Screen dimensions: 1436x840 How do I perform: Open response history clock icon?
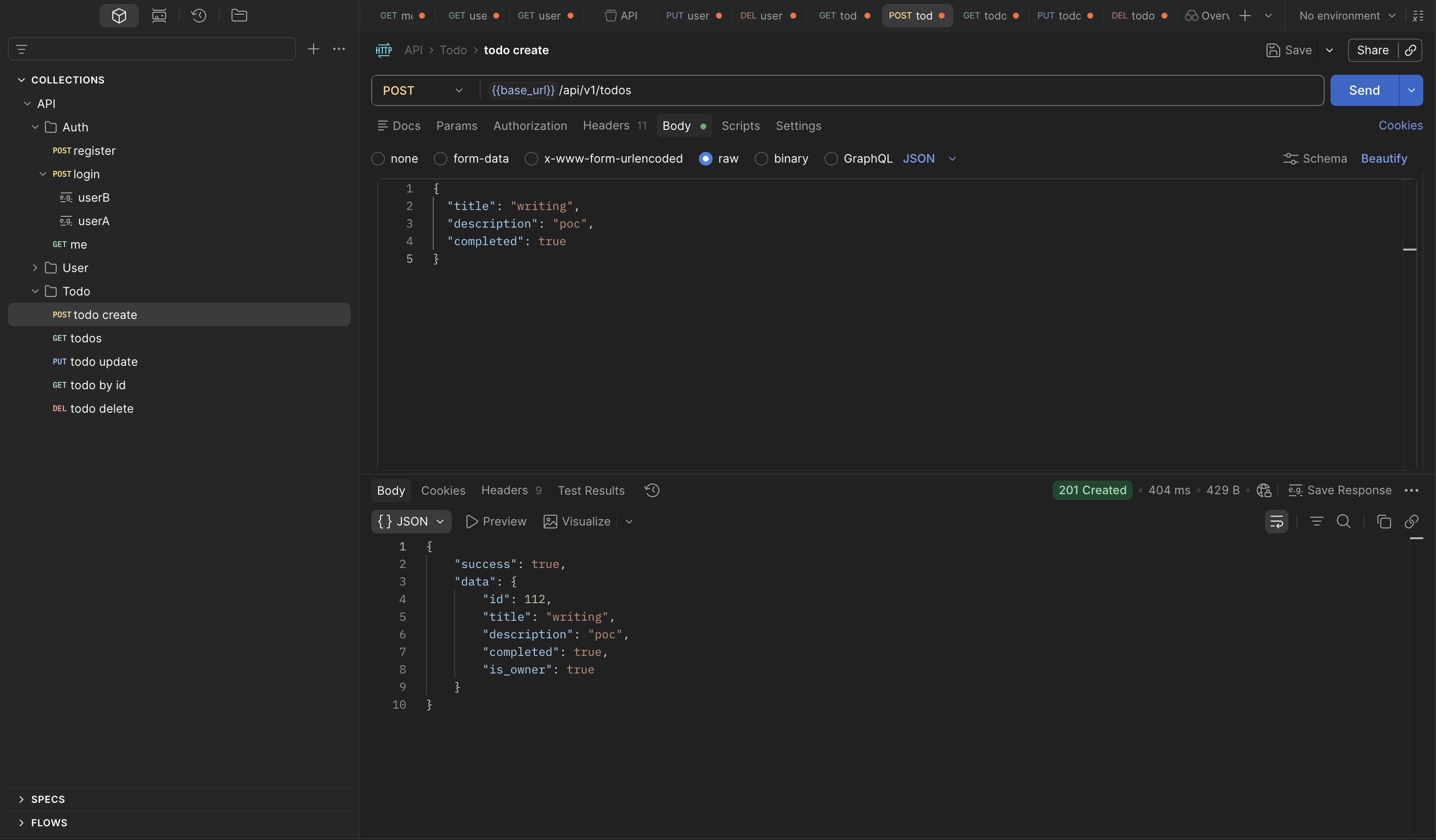click(652, 490)
